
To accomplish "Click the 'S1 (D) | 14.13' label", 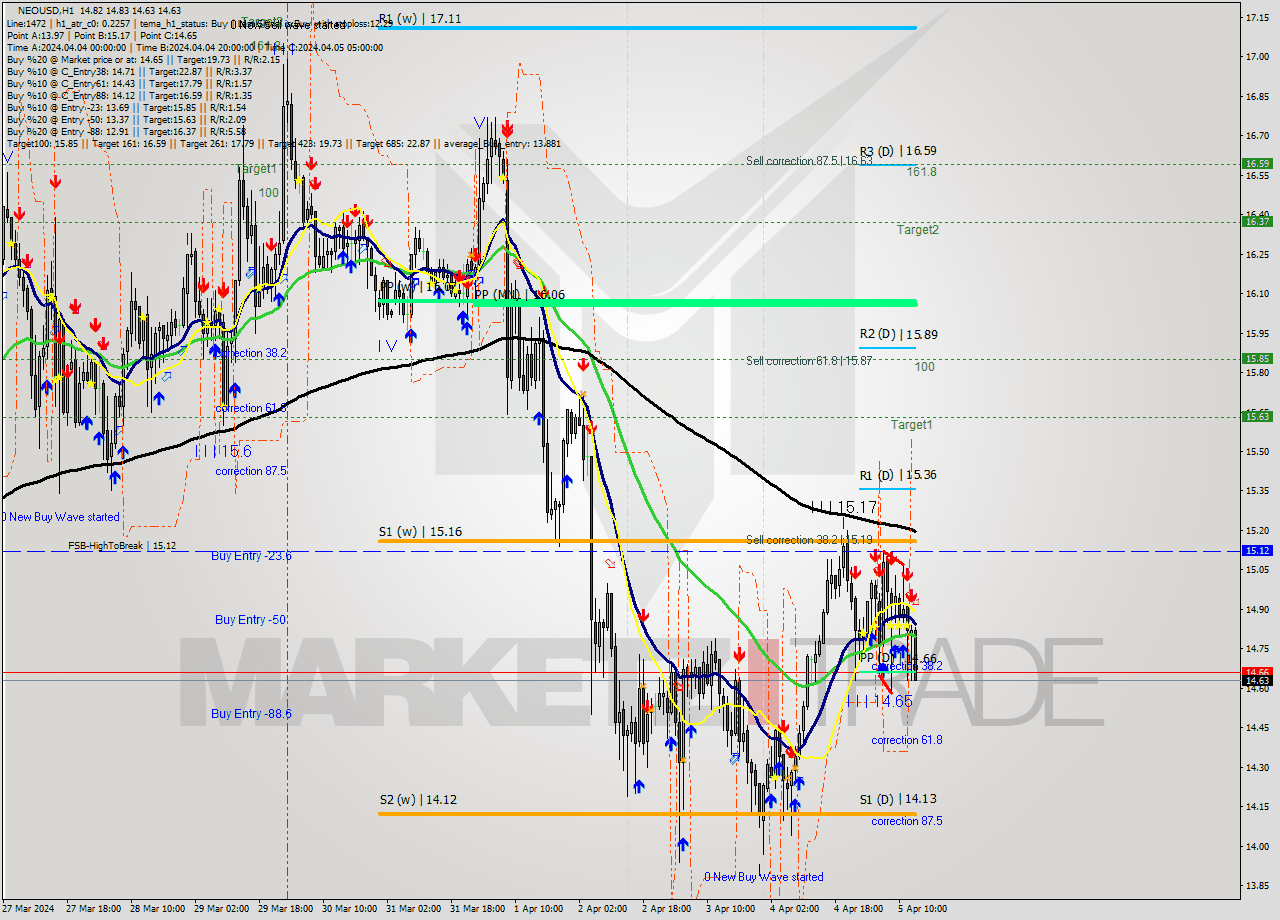I will point(898,799).
